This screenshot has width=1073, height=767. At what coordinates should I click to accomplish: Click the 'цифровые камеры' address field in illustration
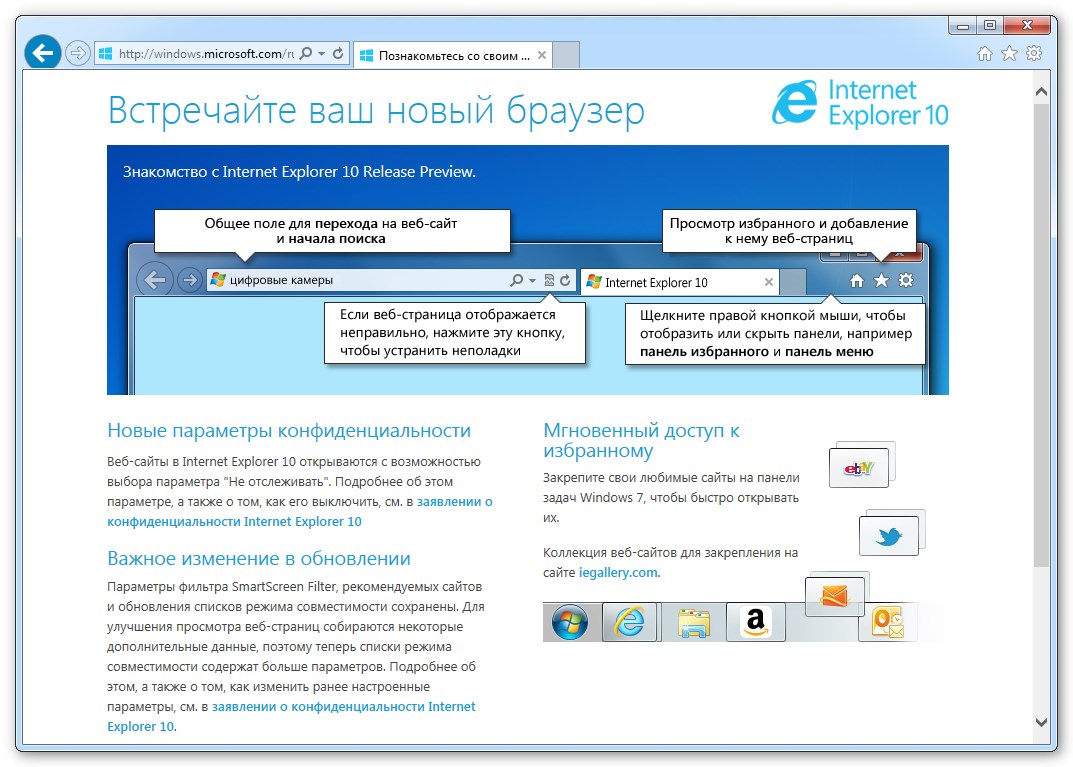(x=356, y=280)
